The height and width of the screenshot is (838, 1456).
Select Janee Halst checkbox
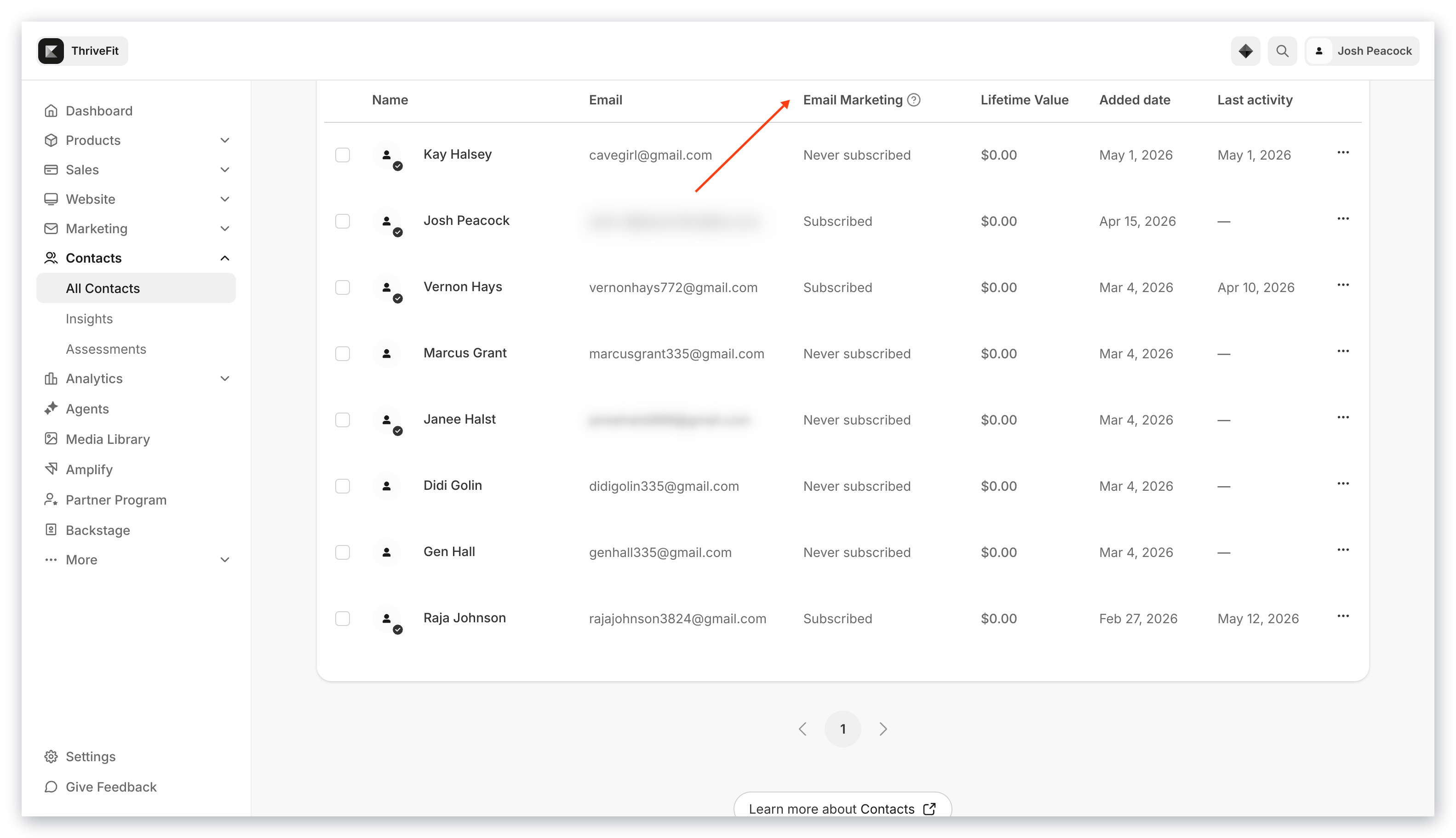click(x=343, y=419)
